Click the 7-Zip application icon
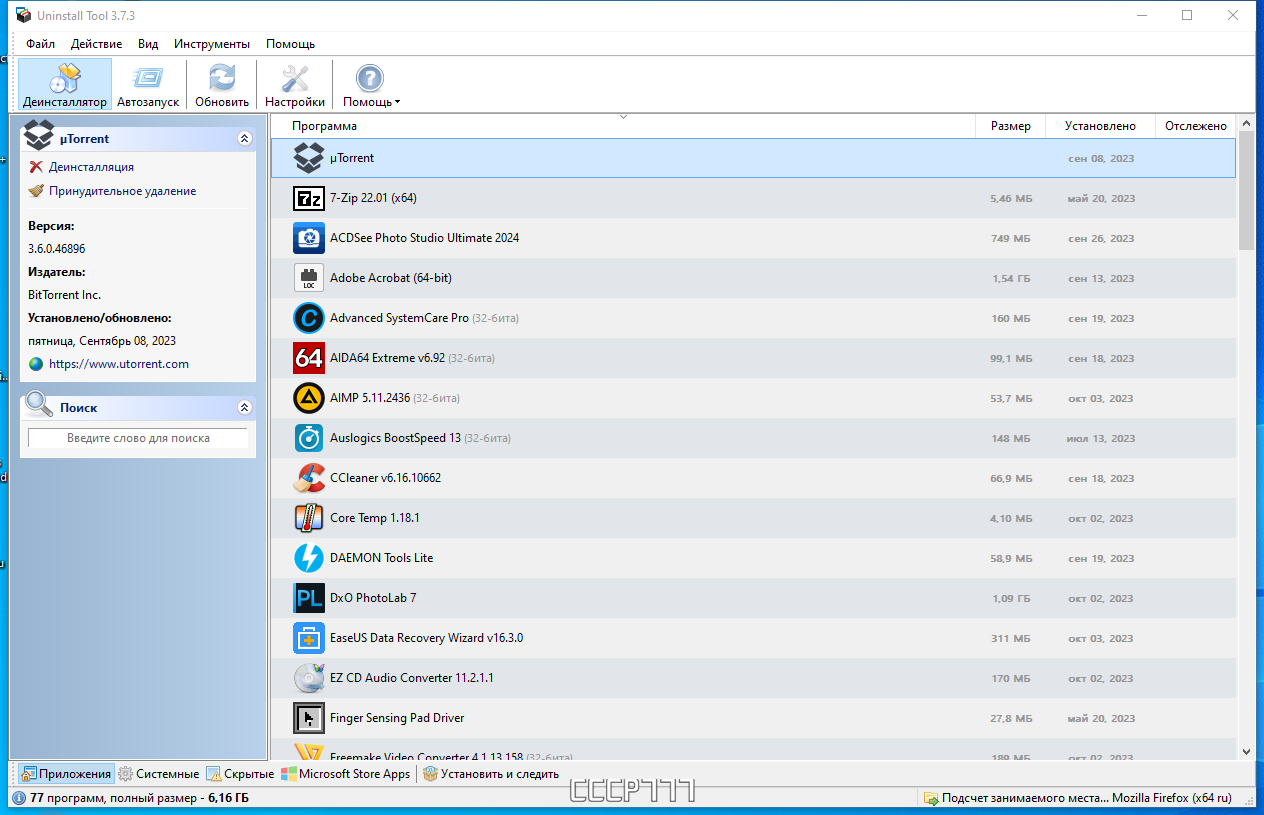This screenshot has height=815, width=1264. [x=308, y=197]
